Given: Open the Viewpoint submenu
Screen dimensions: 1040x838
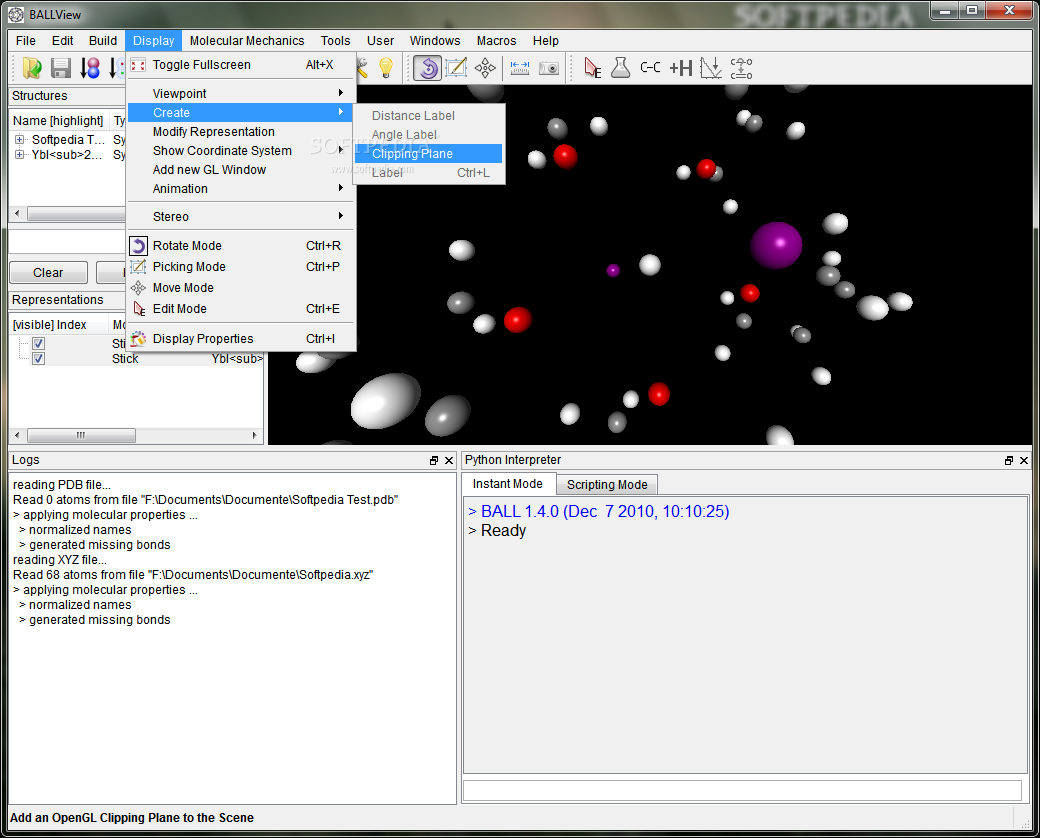Looking at the screenshot, I should click(241, 94).
